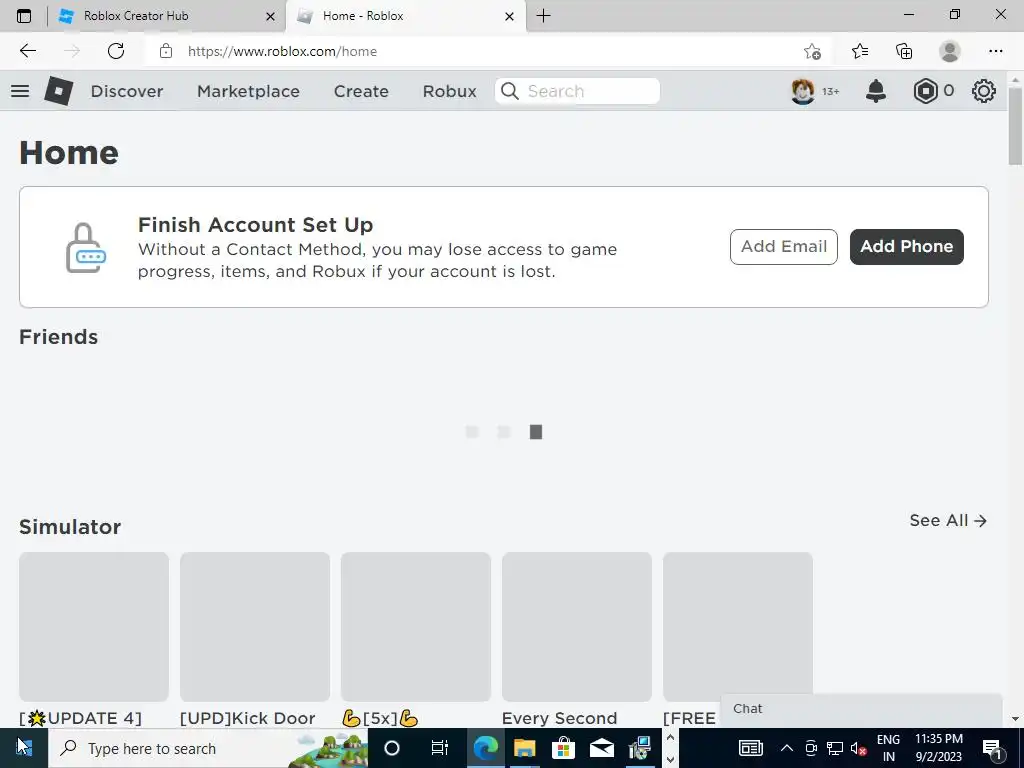The height and width of the screenshot is (768, 1024).
Task: Click the Roblox logo icon
Action: point(59,91)
